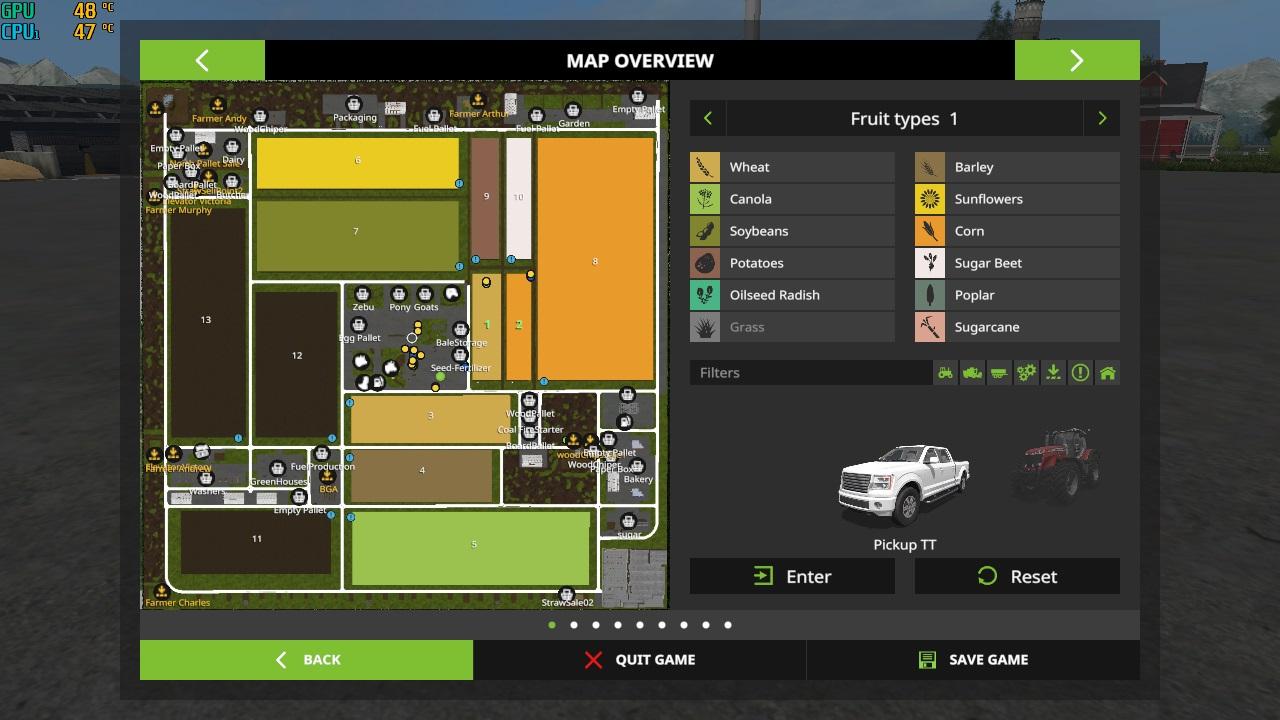Select the second page indicator dot
The width and height of the screenshot is (1280, 720).
pos(574,625)
